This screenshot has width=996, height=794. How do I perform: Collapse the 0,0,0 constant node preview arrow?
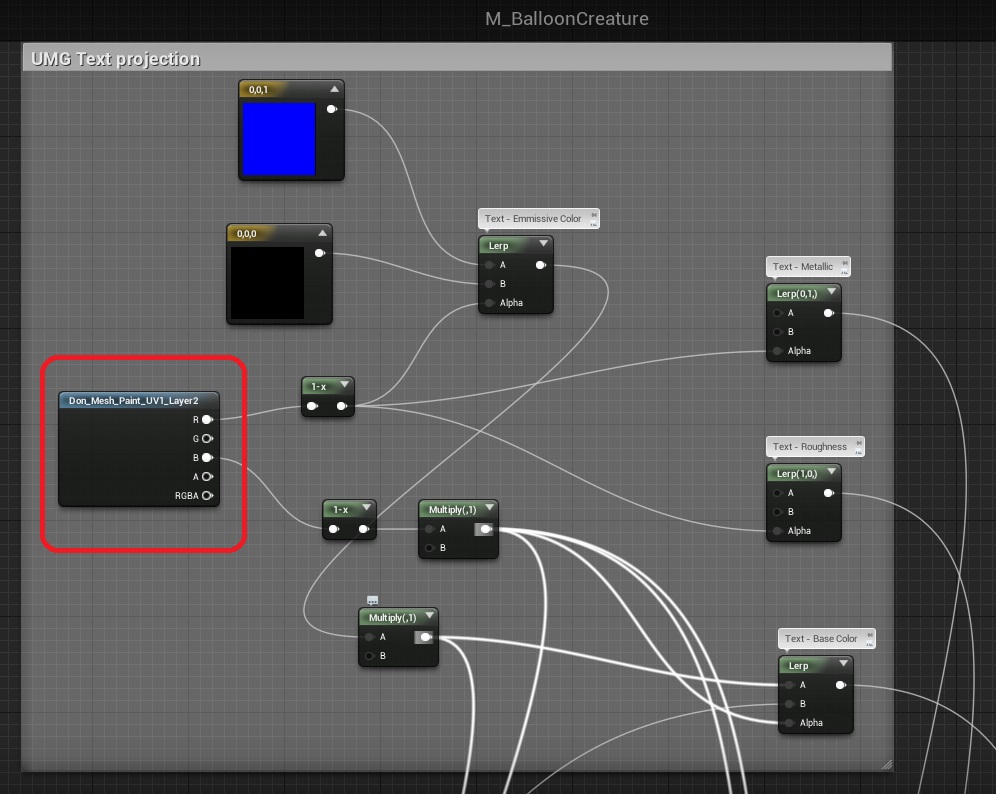323,233
